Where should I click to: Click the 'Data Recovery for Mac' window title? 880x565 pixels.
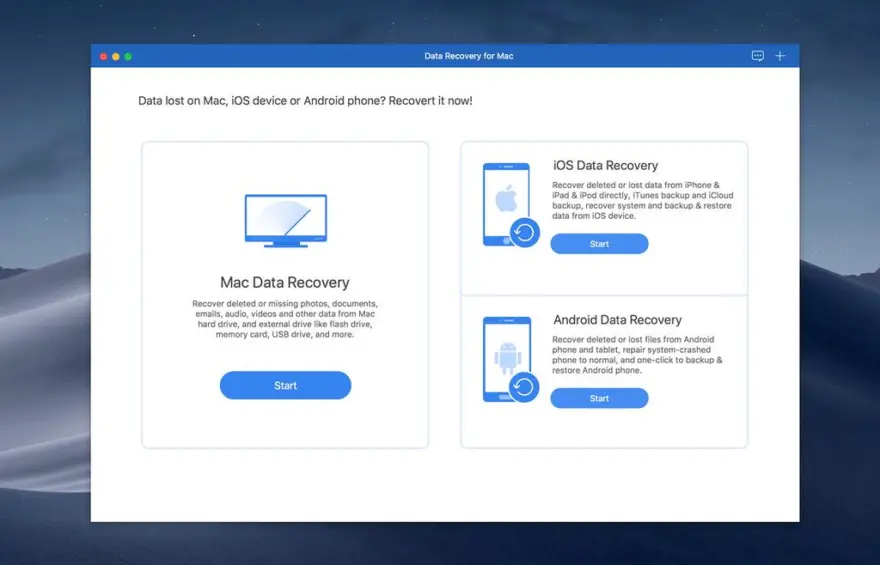pyautogui.click(x=469, y=56)
